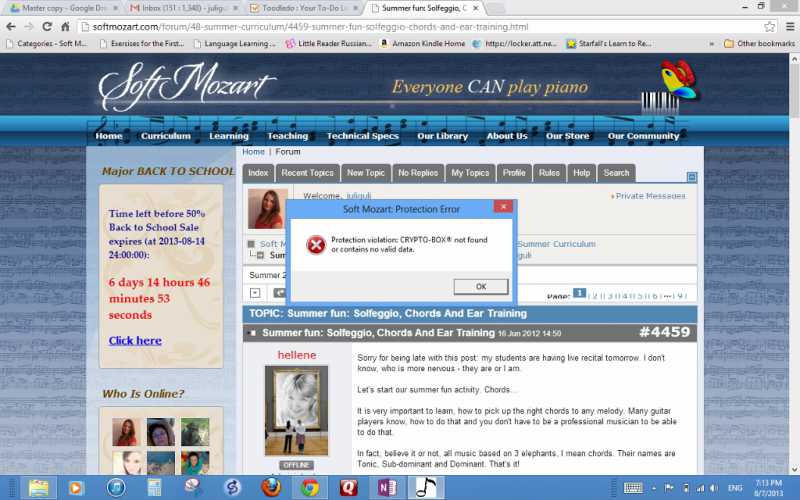Click the butterfly piano logo
Image resolution: width=800 pixels, height=500 pixels.
[x=670, y=87]
